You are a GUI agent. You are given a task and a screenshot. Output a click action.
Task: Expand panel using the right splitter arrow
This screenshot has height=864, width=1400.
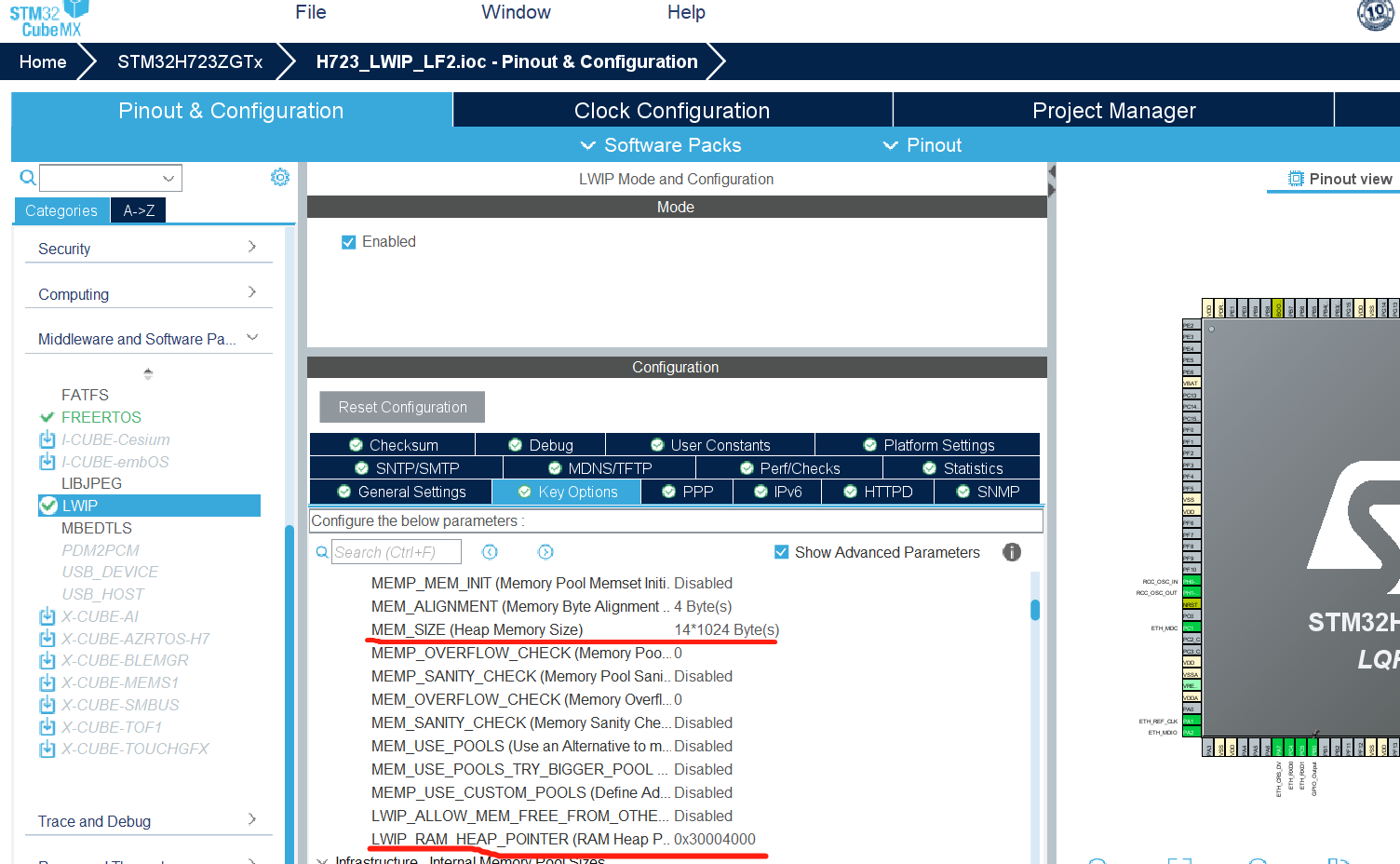[x=1052, y=190]
